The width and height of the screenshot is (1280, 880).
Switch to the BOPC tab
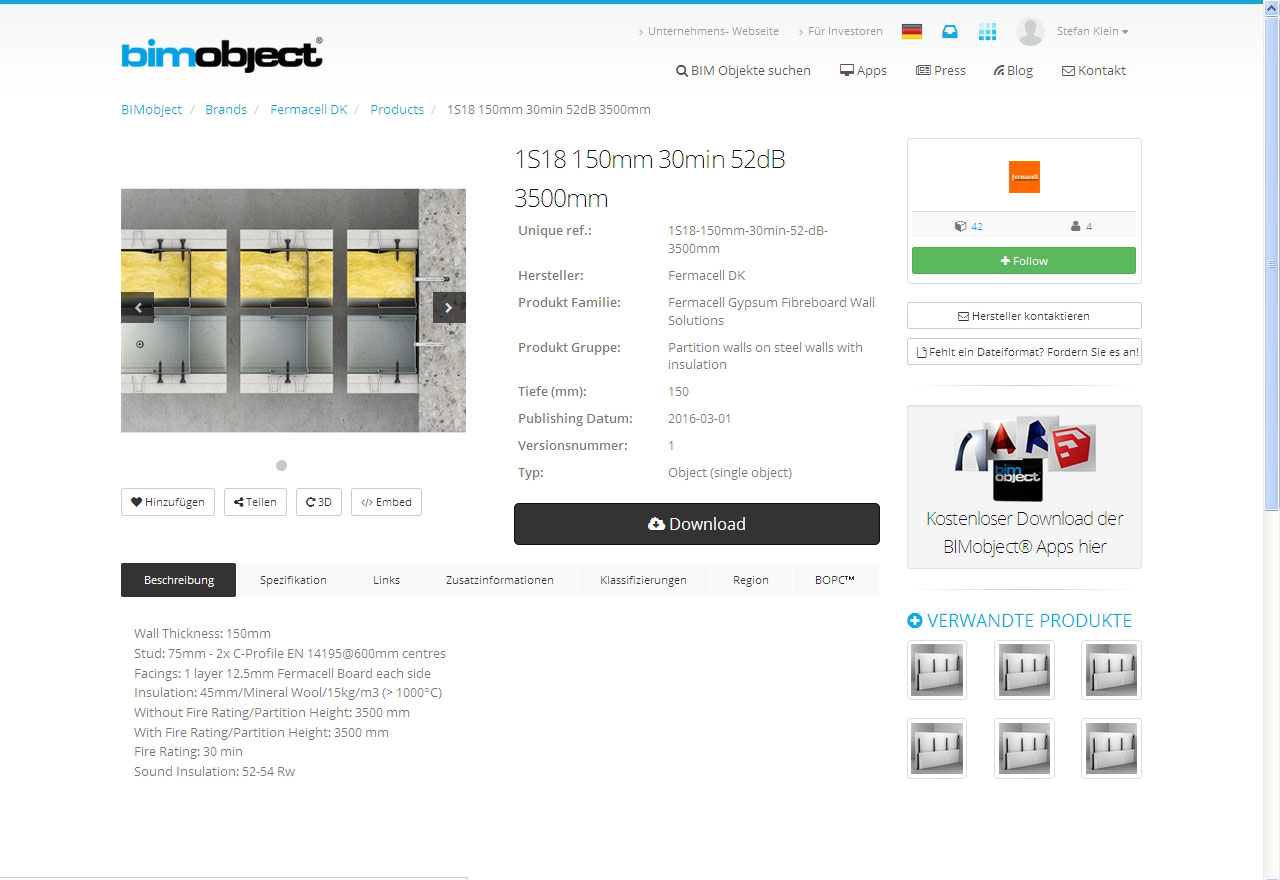tap(835, 580)
